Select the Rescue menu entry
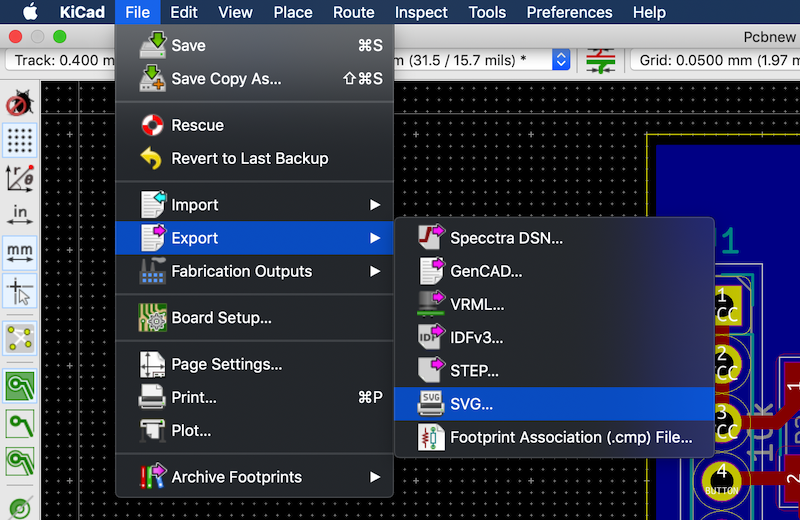The image size is (800, 520). (254, 125)
